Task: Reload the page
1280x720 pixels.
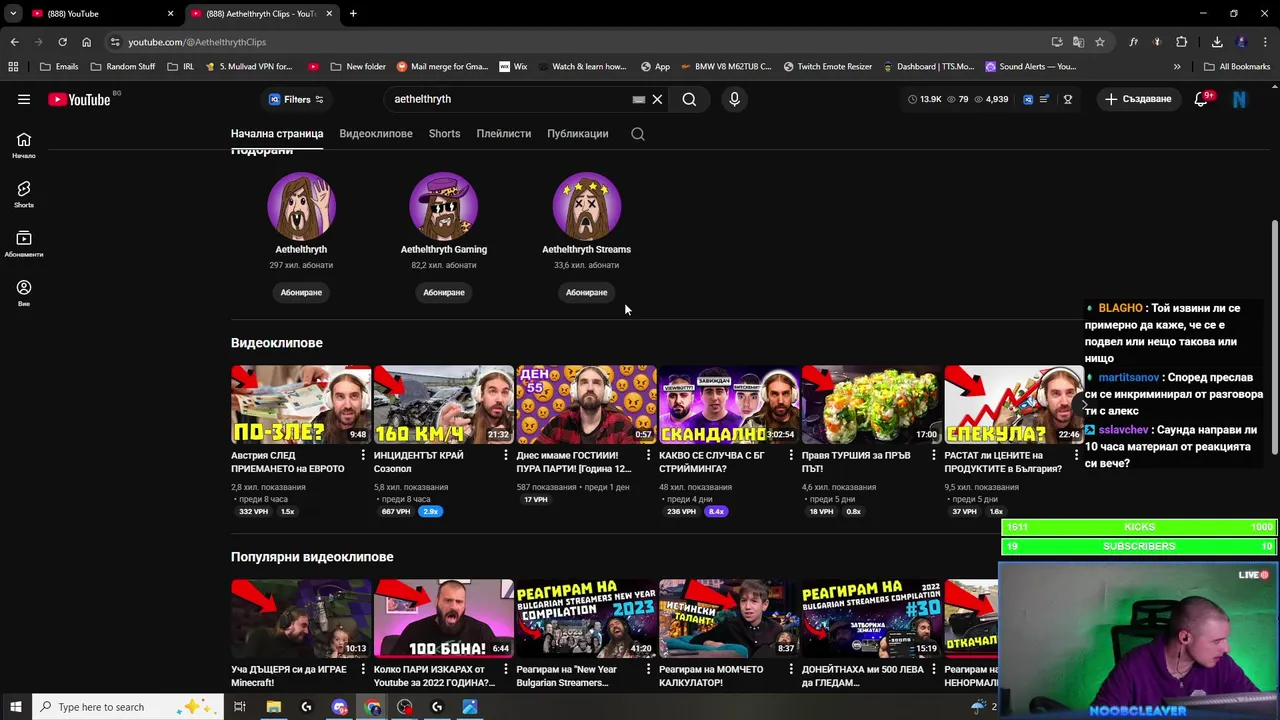Action: pyautogui.click(x=62, y=42)
